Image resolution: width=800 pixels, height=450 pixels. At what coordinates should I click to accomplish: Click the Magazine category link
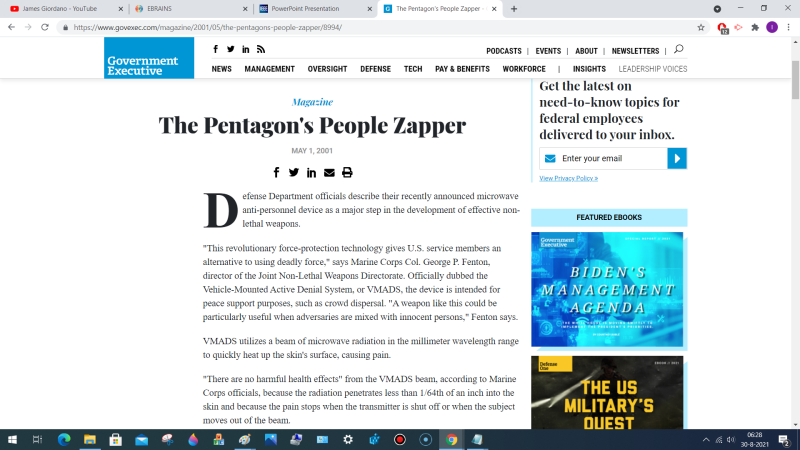point(312,102)
